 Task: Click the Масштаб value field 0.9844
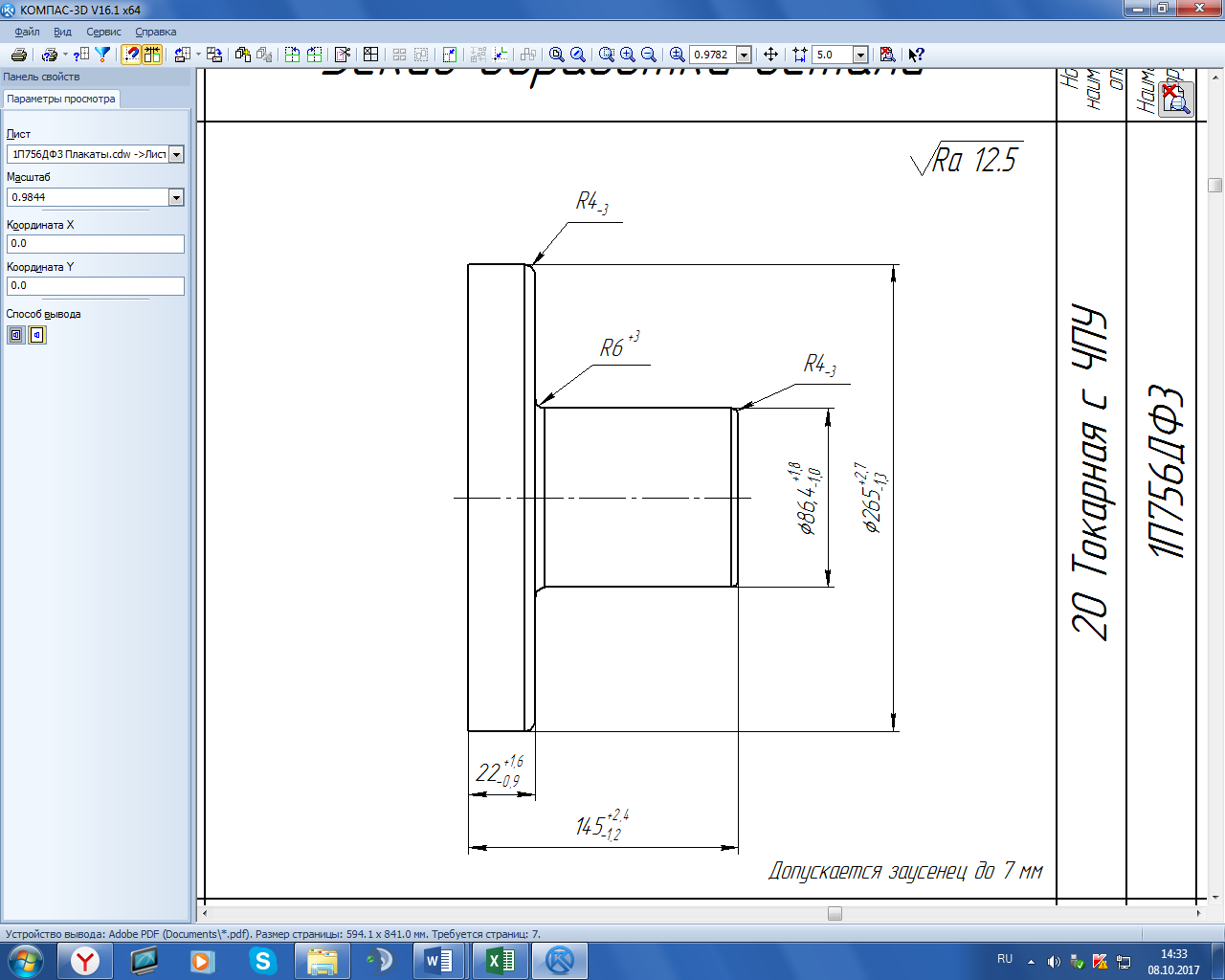[x=87, y=197]
